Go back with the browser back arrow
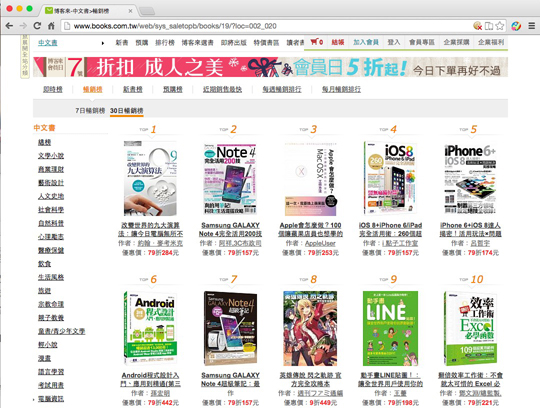540x408 pixels. tap(9, 26)
